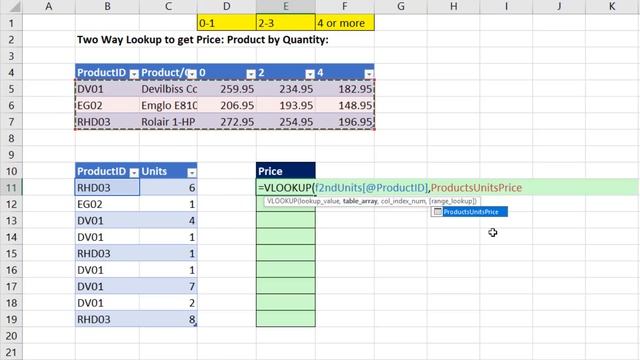Select the row 4 header
Screen dimensions: 640x360
11,73
